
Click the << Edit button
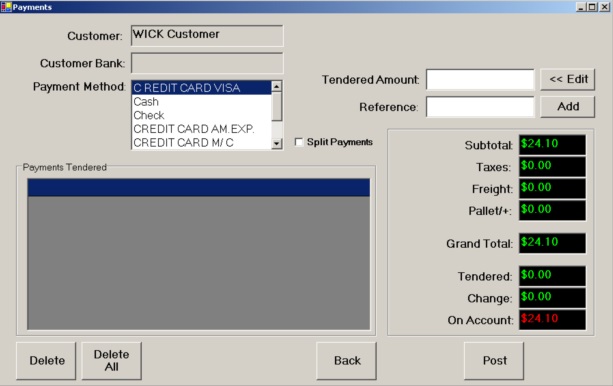568,79
